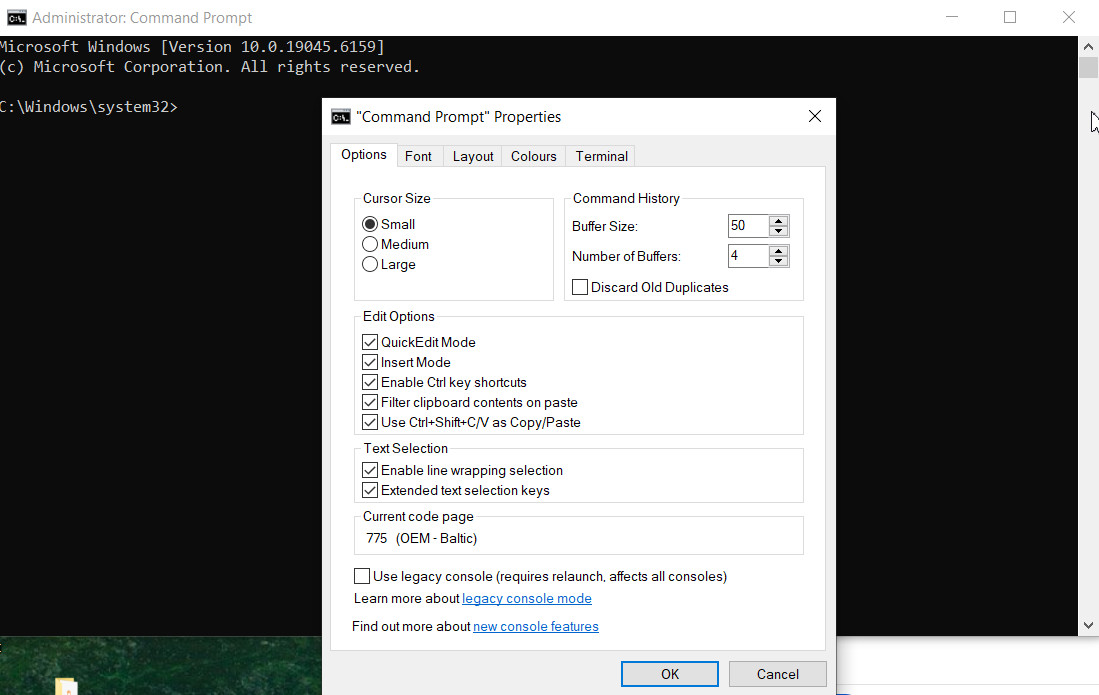1099x695 pixels.
Task: Increase the Buffer Size with the up arrow
Action: (779, 221)
